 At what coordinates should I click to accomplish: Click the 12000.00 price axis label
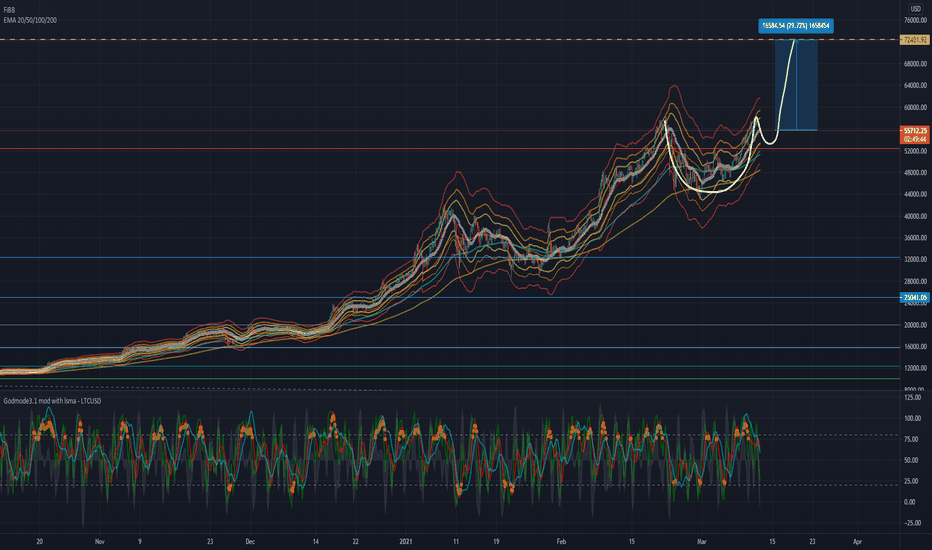(x=915, y=369)
